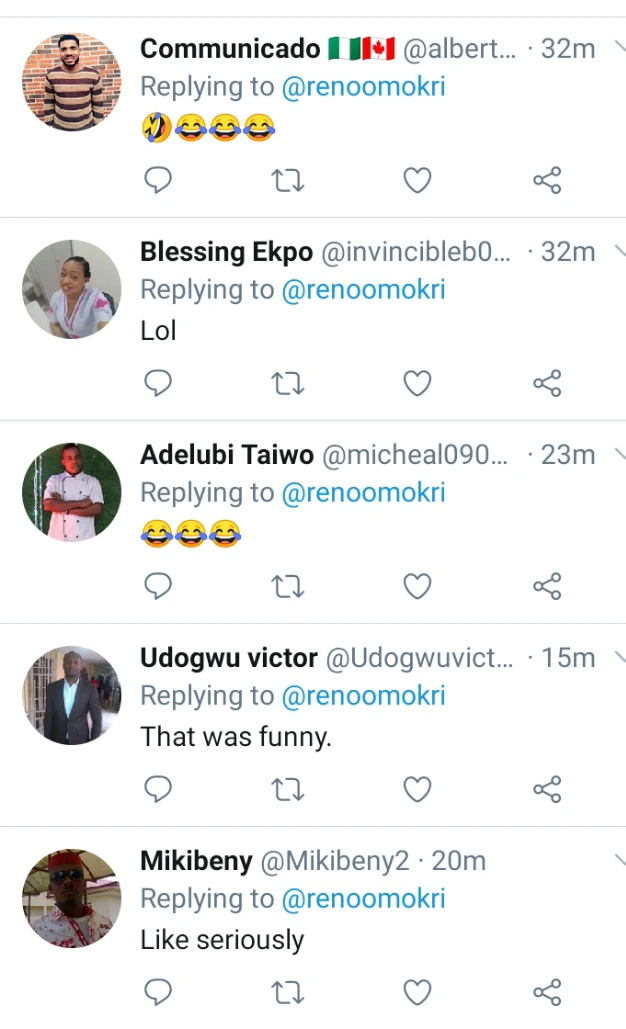Open @renoomokri link in Blessing Ekpo's reply
626x1029 pixels.
coord(363,290)
